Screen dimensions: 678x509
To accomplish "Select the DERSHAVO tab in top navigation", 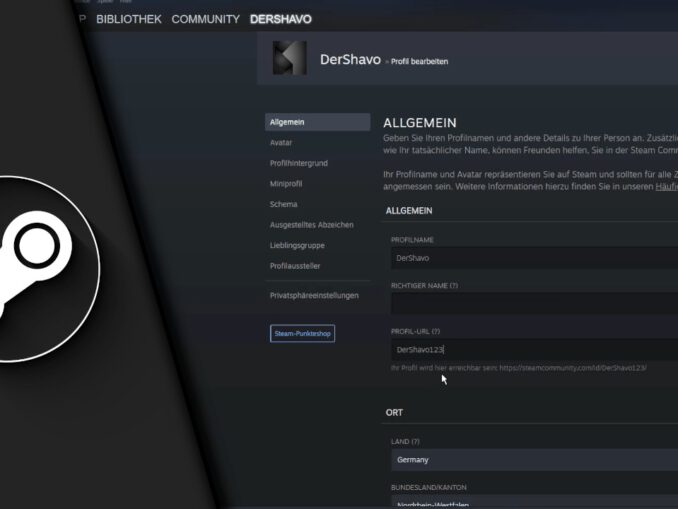I will (x=280, y=19).
